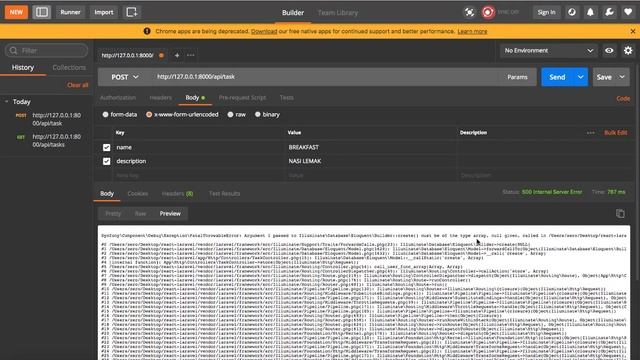Click the interceptor satellite icon
This screenshot has height=360, width=640.
[469, 12]
